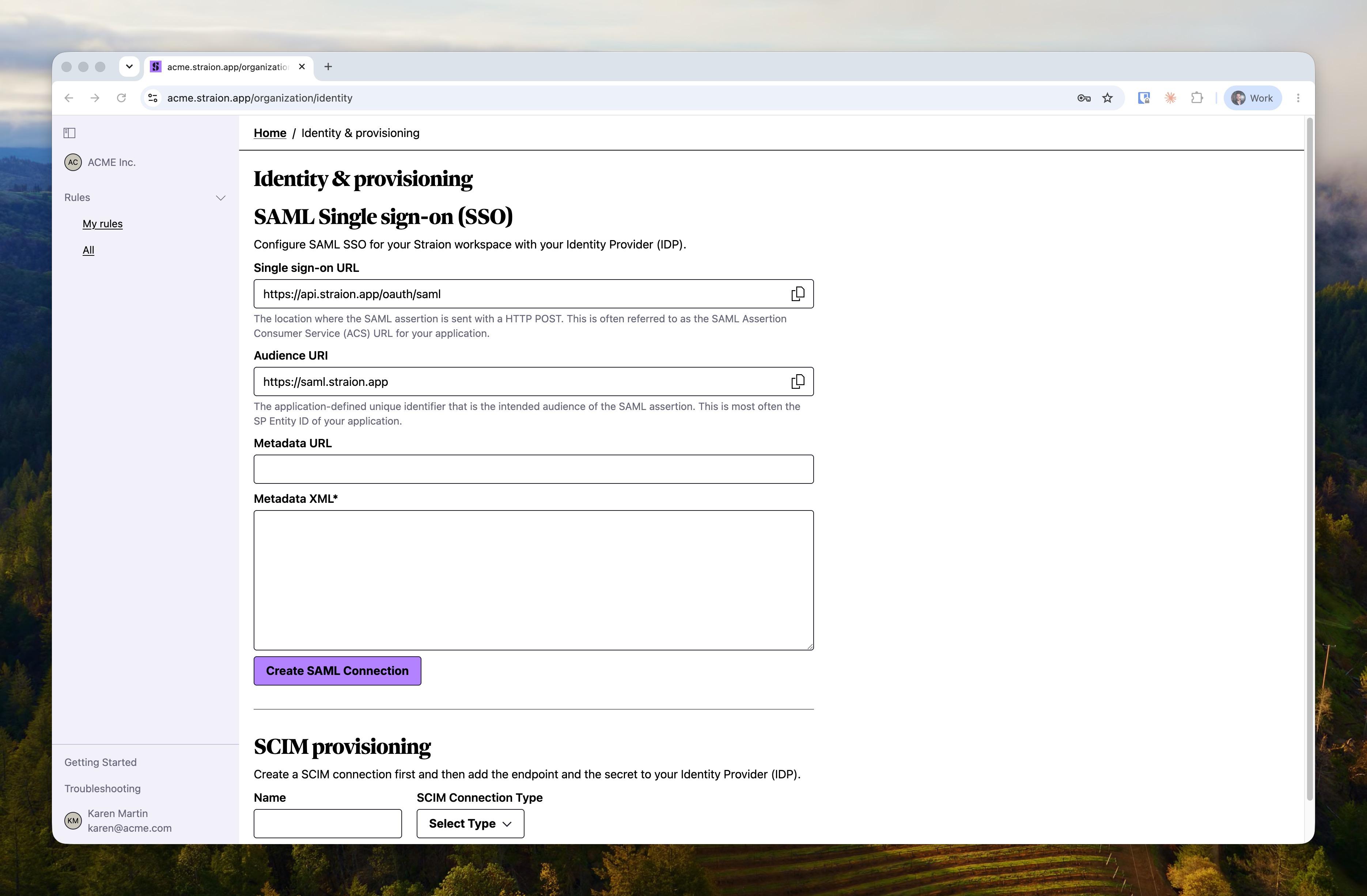Open the Extensions puzzle piece menu
Viewport: 1367px width, 896px height.
click(x=1197, y=98)
